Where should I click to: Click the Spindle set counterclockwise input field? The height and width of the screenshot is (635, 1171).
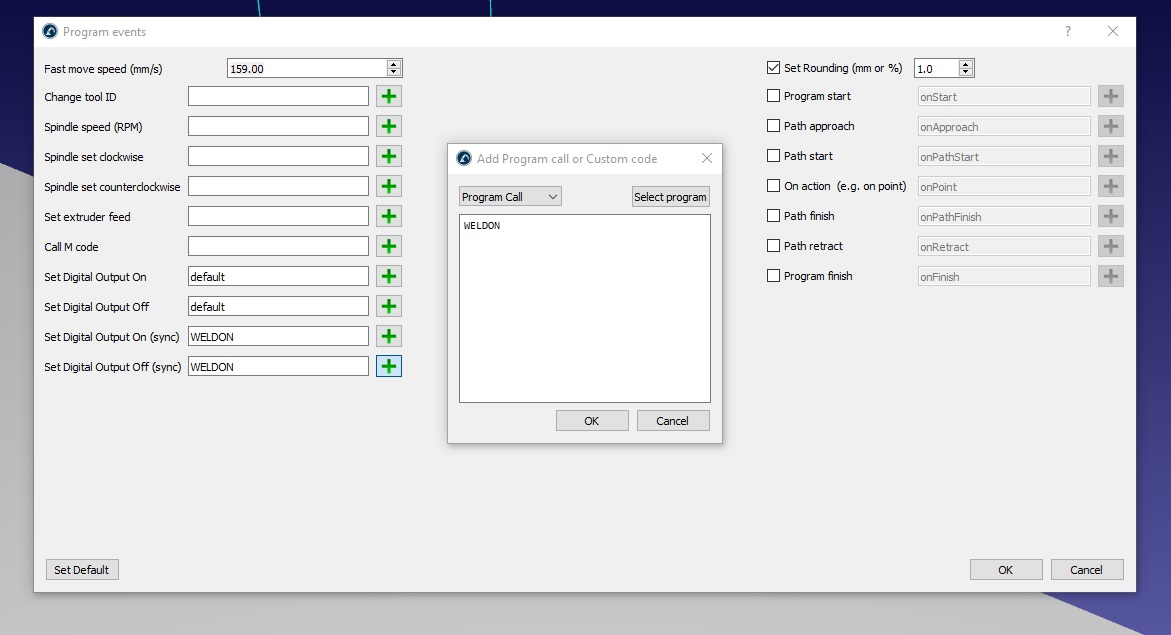click(x=278, y=186)
